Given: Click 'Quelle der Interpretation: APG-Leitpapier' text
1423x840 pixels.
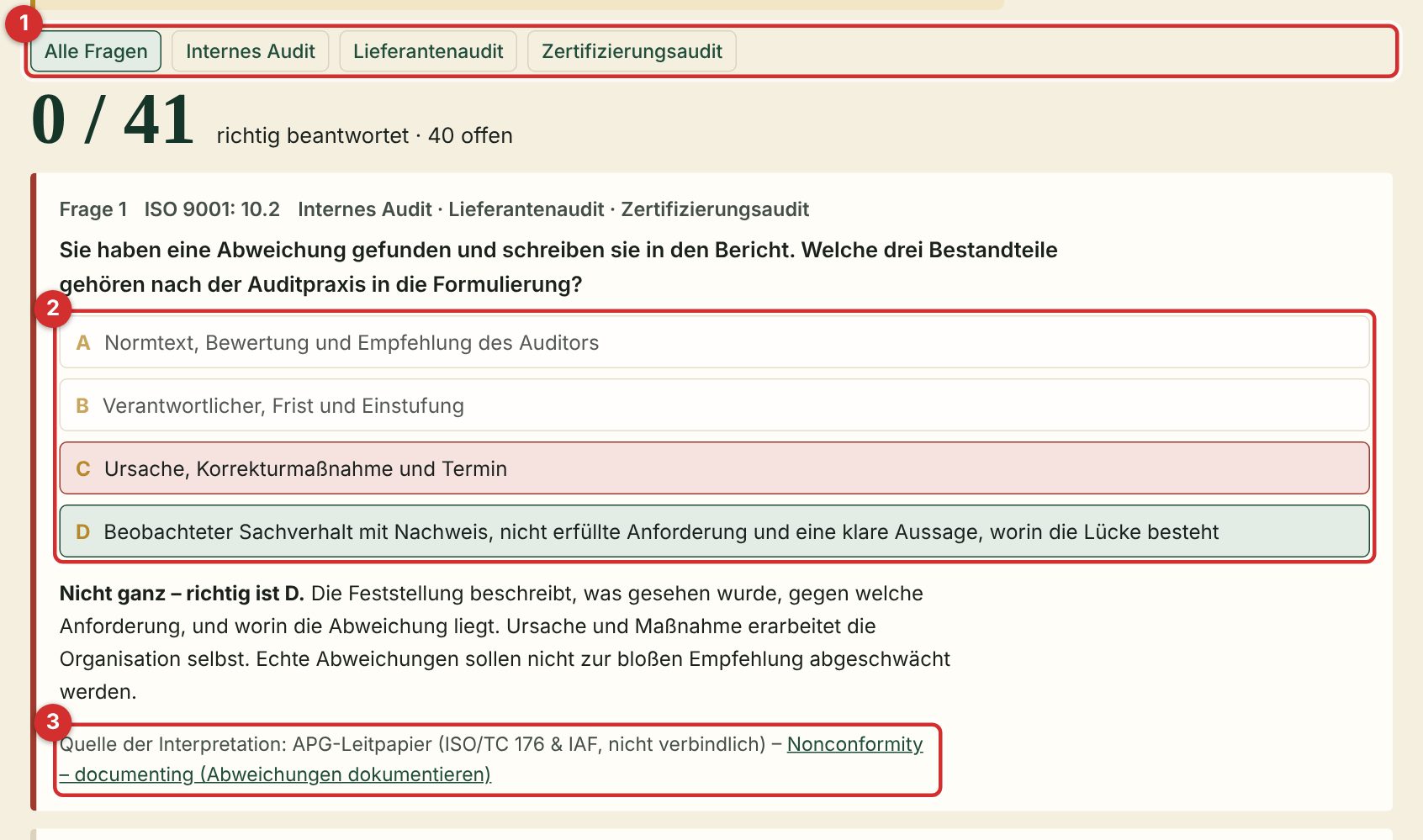Looking at the screenshot, I should (412, 744).
